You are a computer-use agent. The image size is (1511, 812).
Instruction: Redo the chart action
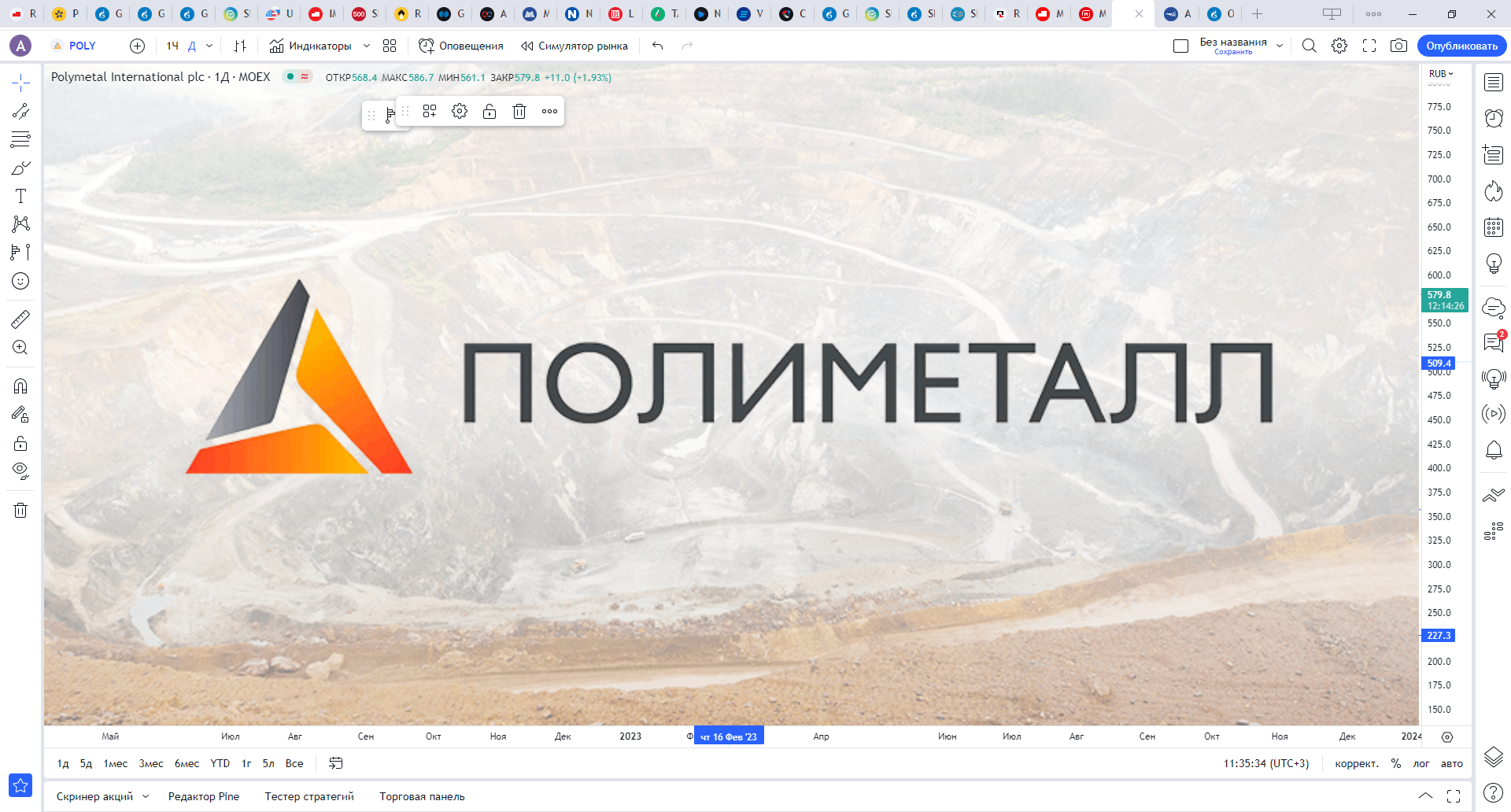coord(687,46)
